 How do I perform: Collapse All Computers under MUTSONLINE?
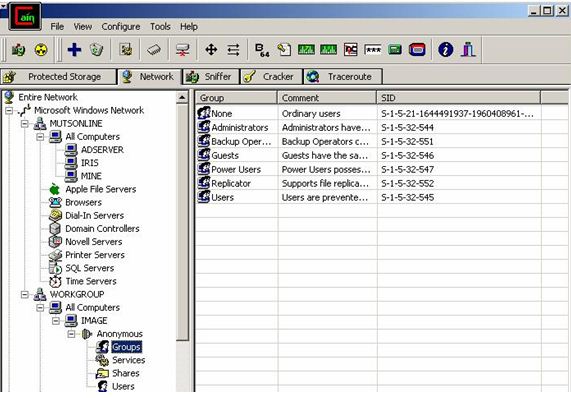coord(40,137)
